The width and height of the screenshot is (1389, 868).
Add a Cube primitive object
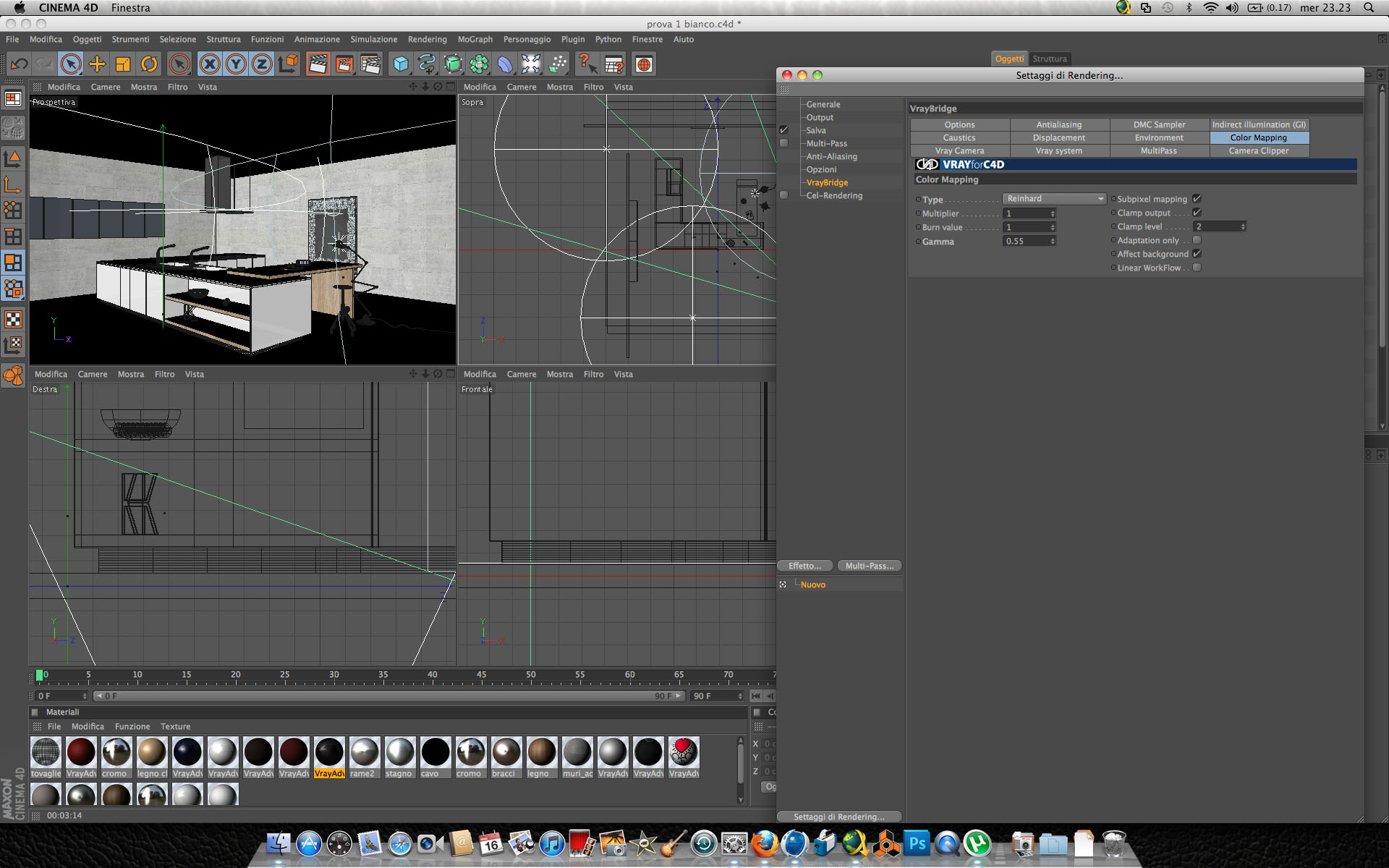[x=400, y=64]
